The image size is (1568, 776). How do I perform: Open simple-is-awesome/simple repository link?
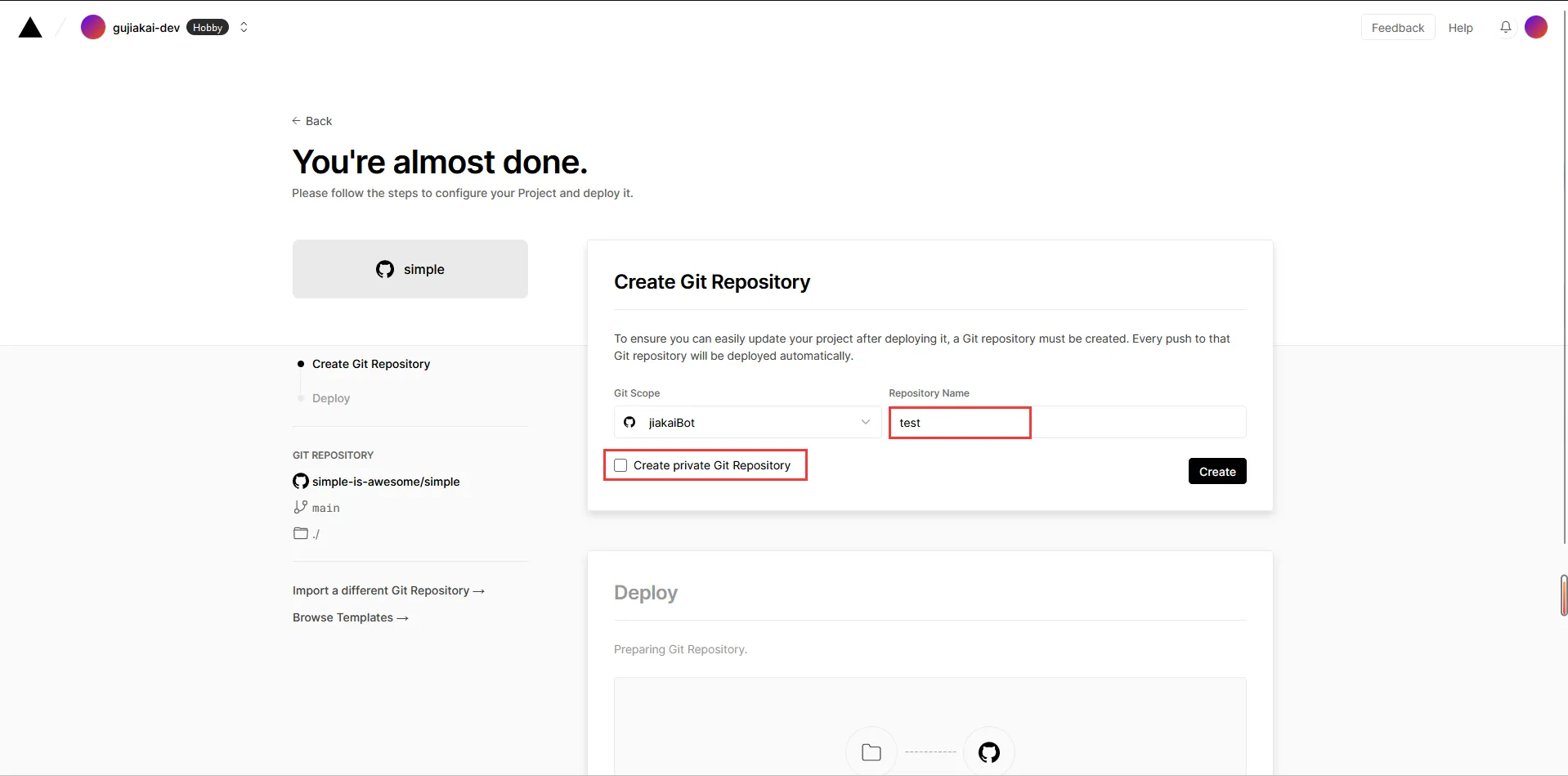coord(386,482)
